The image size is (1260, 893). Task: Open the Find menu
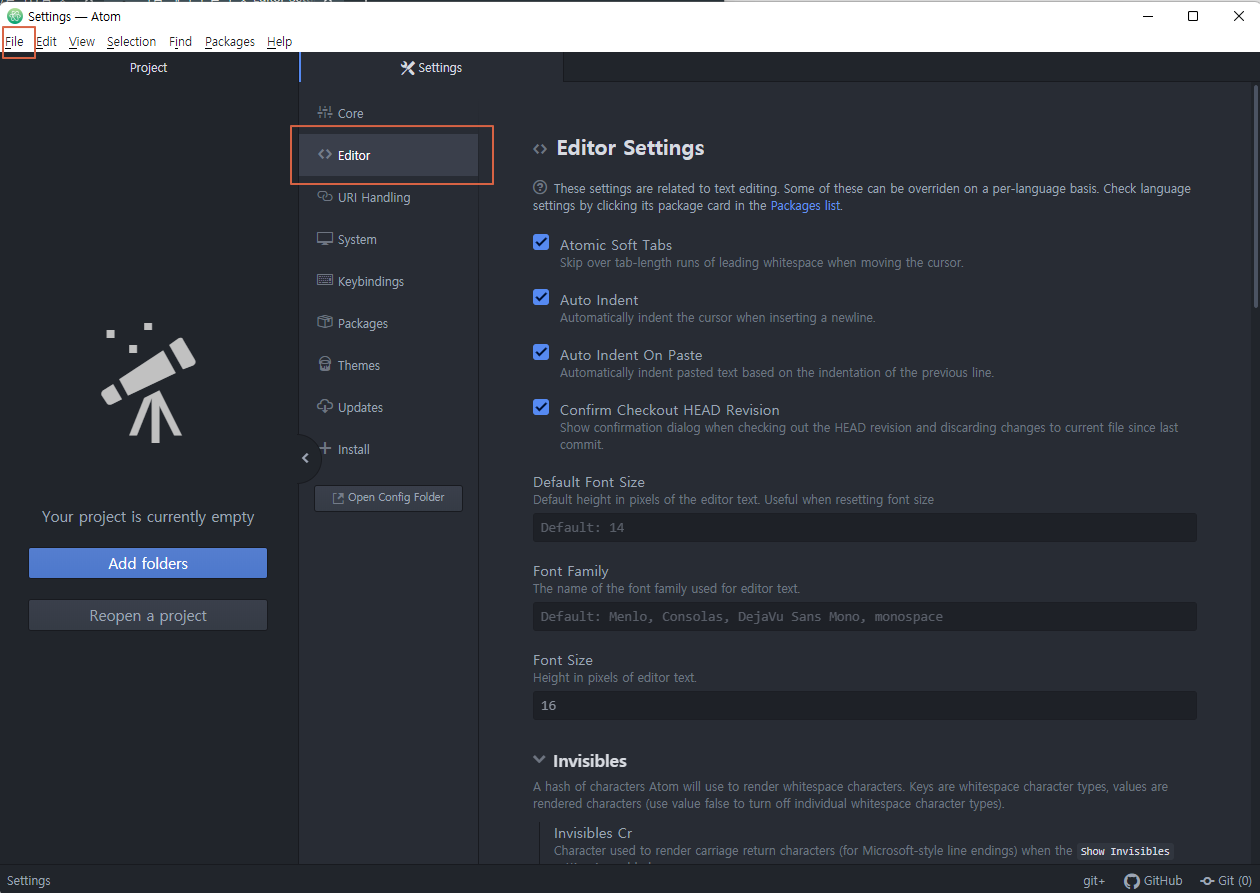tap(181, 41)
